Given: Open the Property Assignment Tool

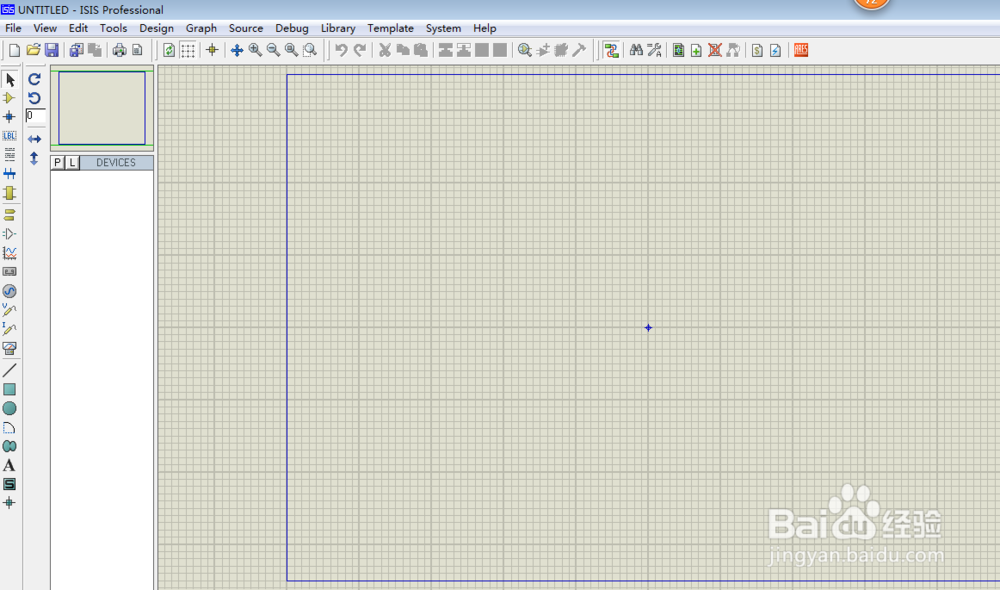Looking at the screenshot, I should 654,50.
